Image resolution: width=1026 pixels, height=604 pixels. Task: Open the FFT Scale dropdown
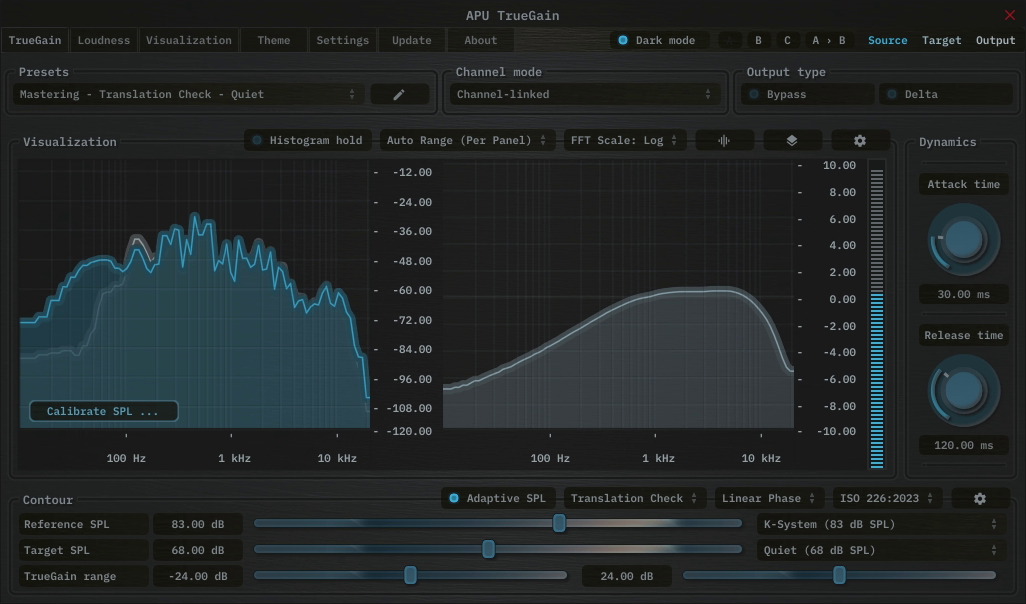pyautogui.click(x=624, y=140)
